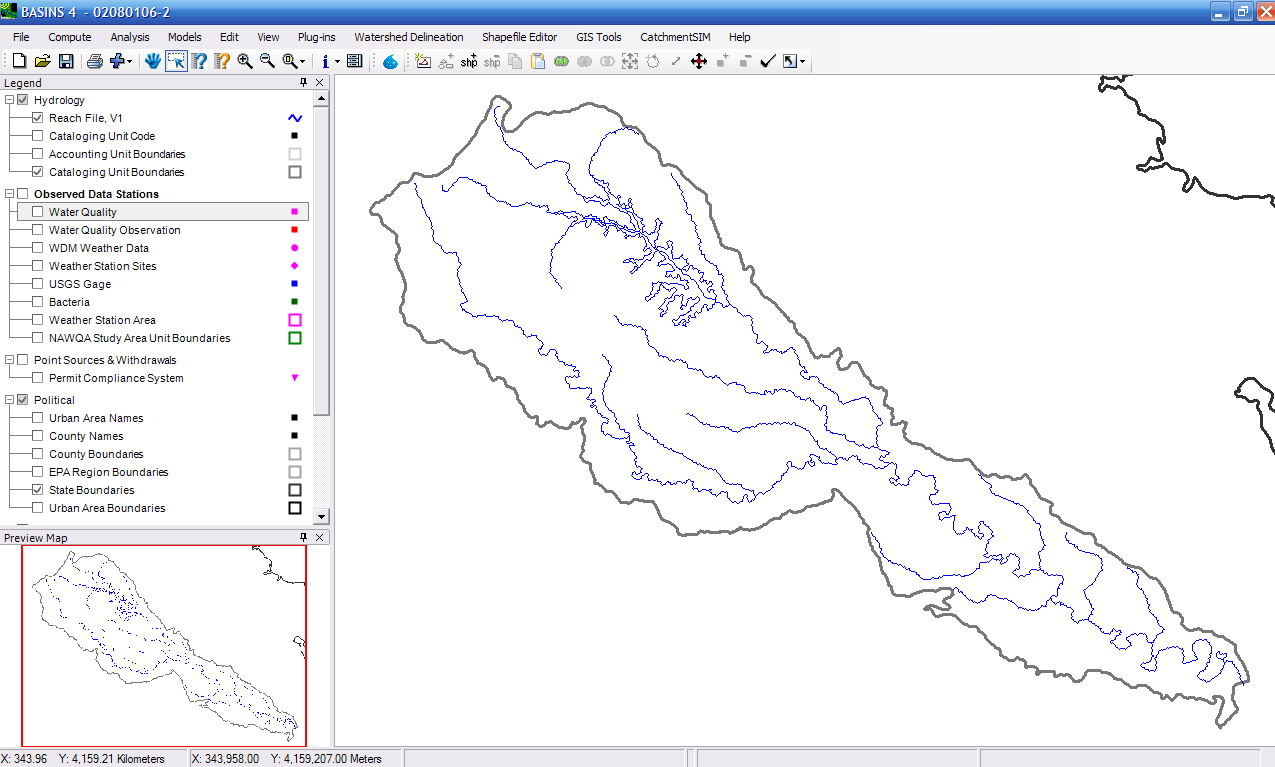
Task: Click the blue water drop icon
Action: point(390,62)
